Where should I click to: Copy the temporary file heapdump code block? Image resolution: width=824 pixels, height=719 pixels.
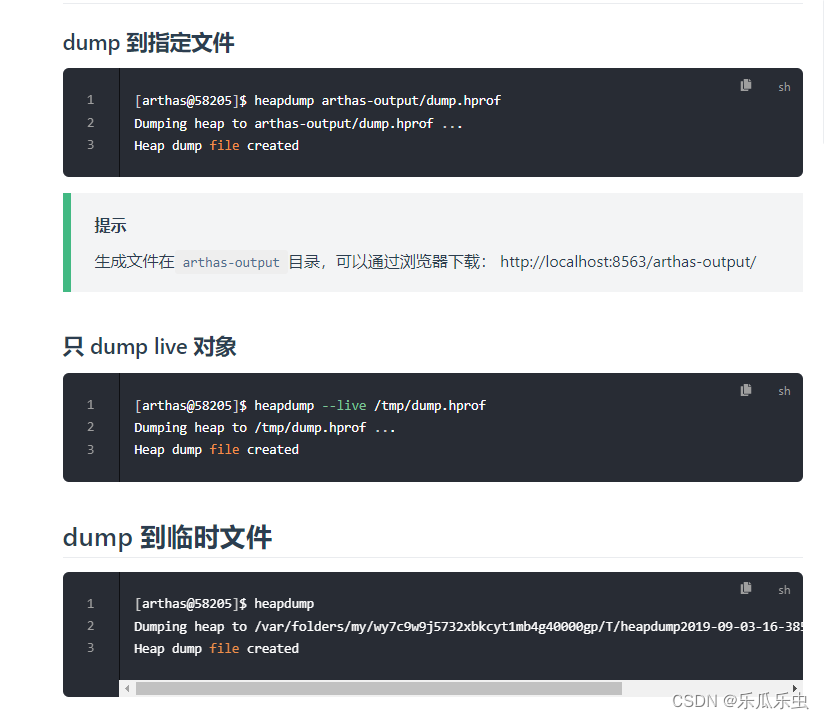point(746,588)
